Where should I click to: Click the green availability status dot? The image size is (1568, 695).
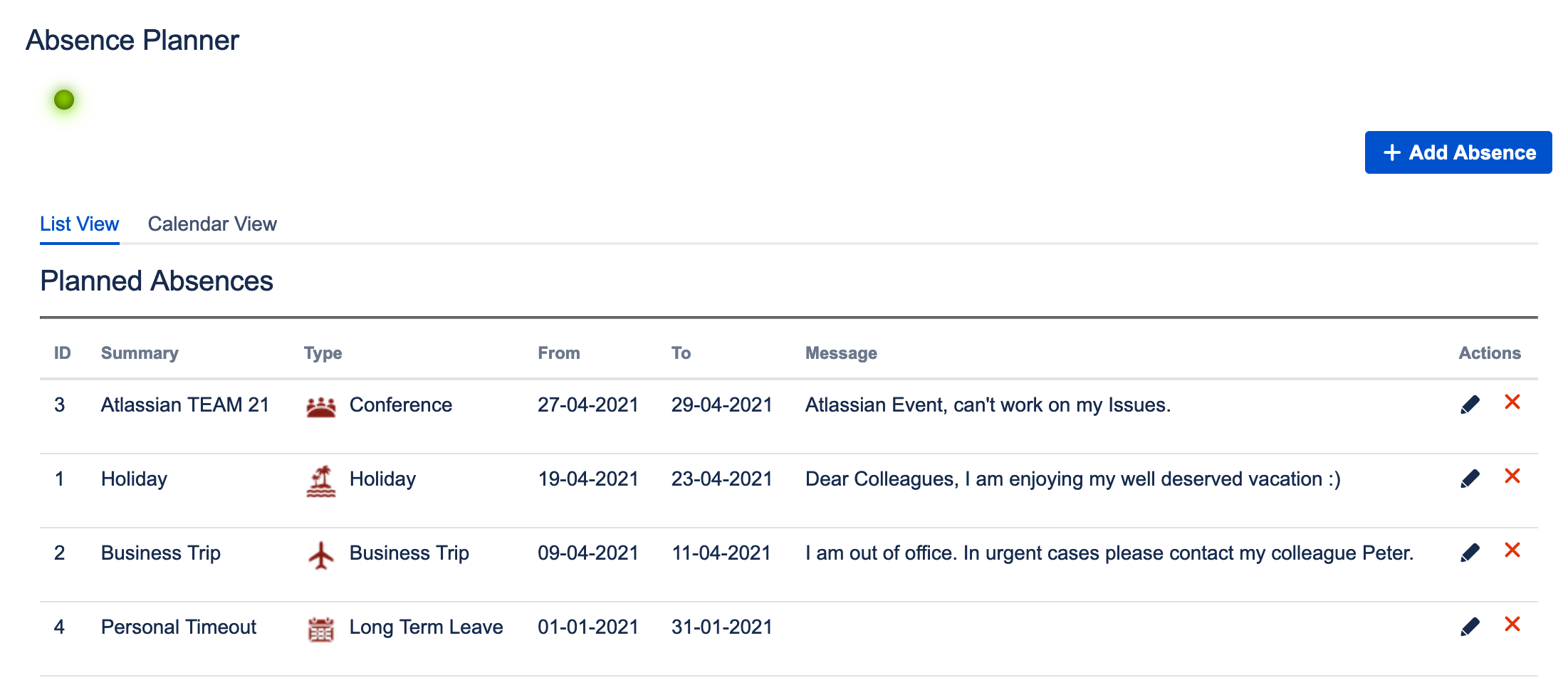point(64,100)
